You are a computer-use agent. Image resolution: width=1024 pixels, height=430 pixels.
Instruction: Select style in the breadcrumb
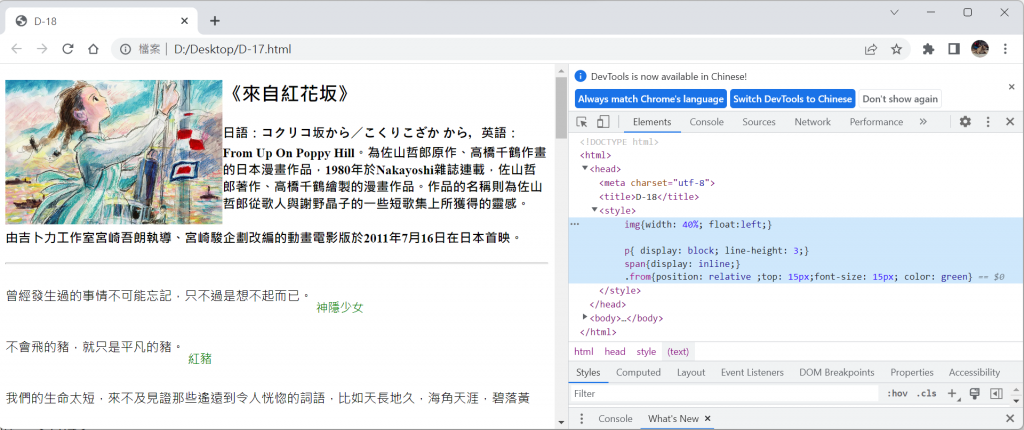[x=646, y=352]
